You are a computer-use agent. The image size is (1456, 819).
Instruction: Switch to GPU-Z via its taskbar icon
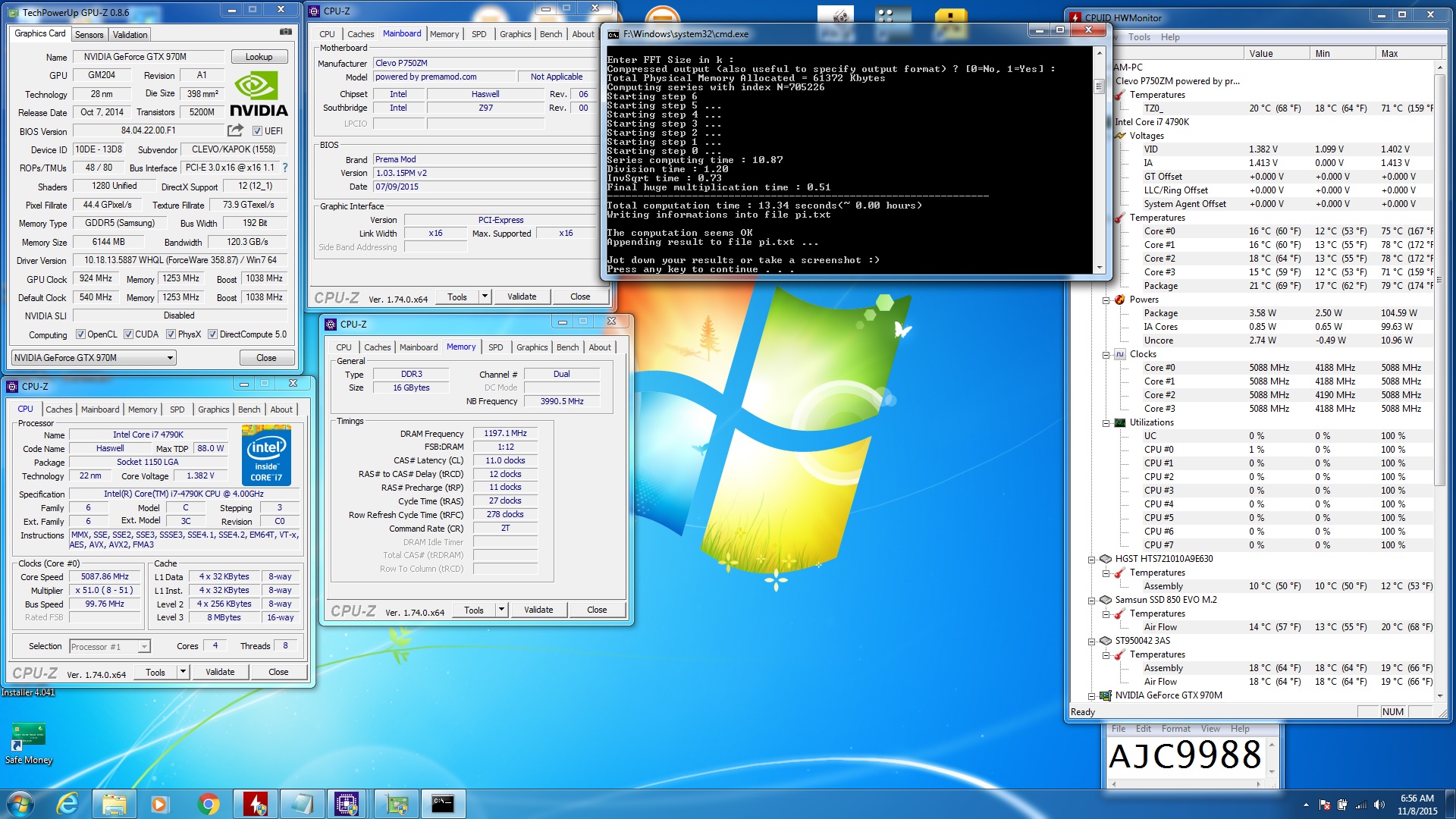396,804
